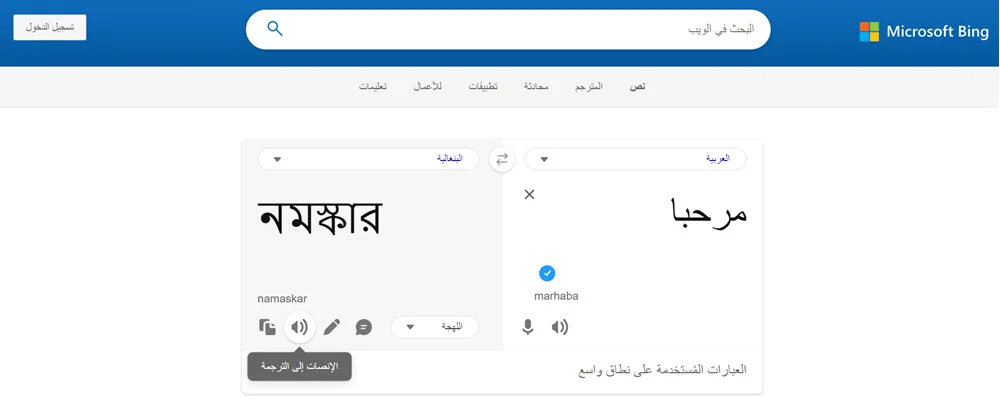Suggest an edit with pencil icon
Image resolution: width=1000 pixels, height=399 pixels.
click(x=332, y=328)
